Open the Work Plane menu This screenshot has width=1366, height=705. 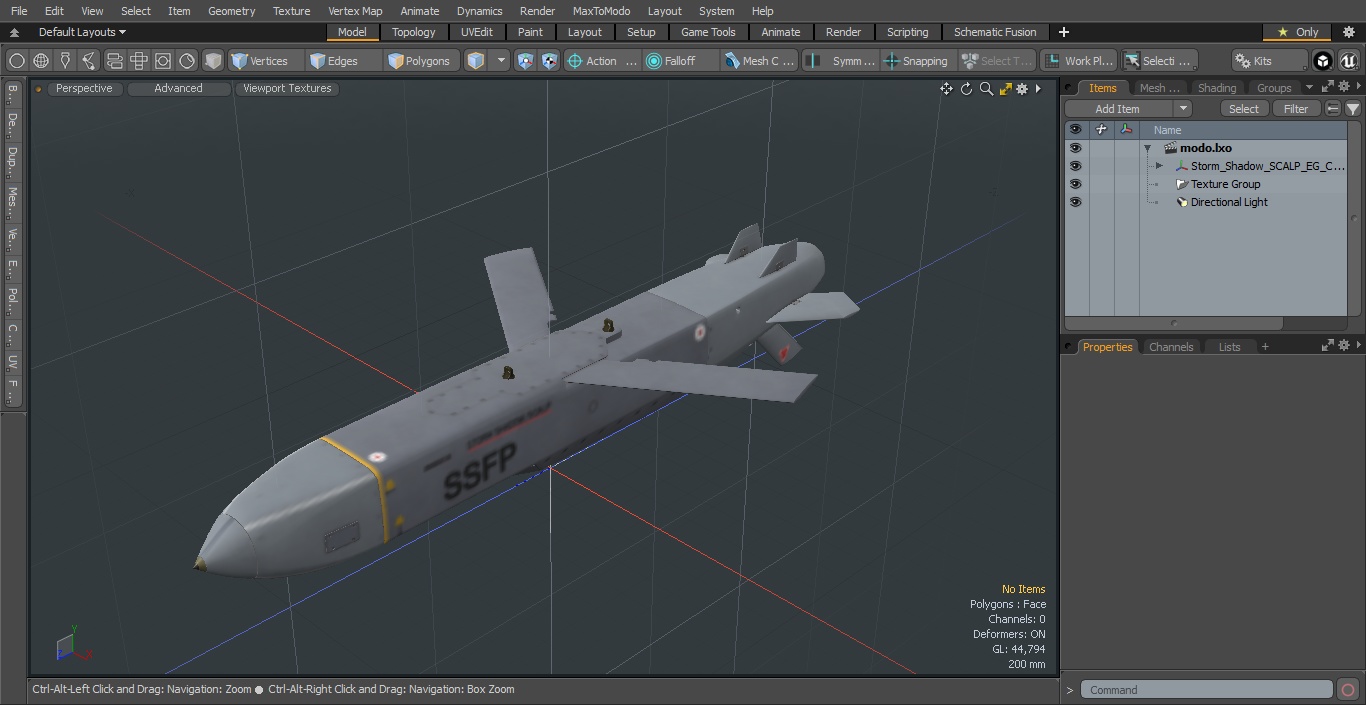[x=1078, y=61]
